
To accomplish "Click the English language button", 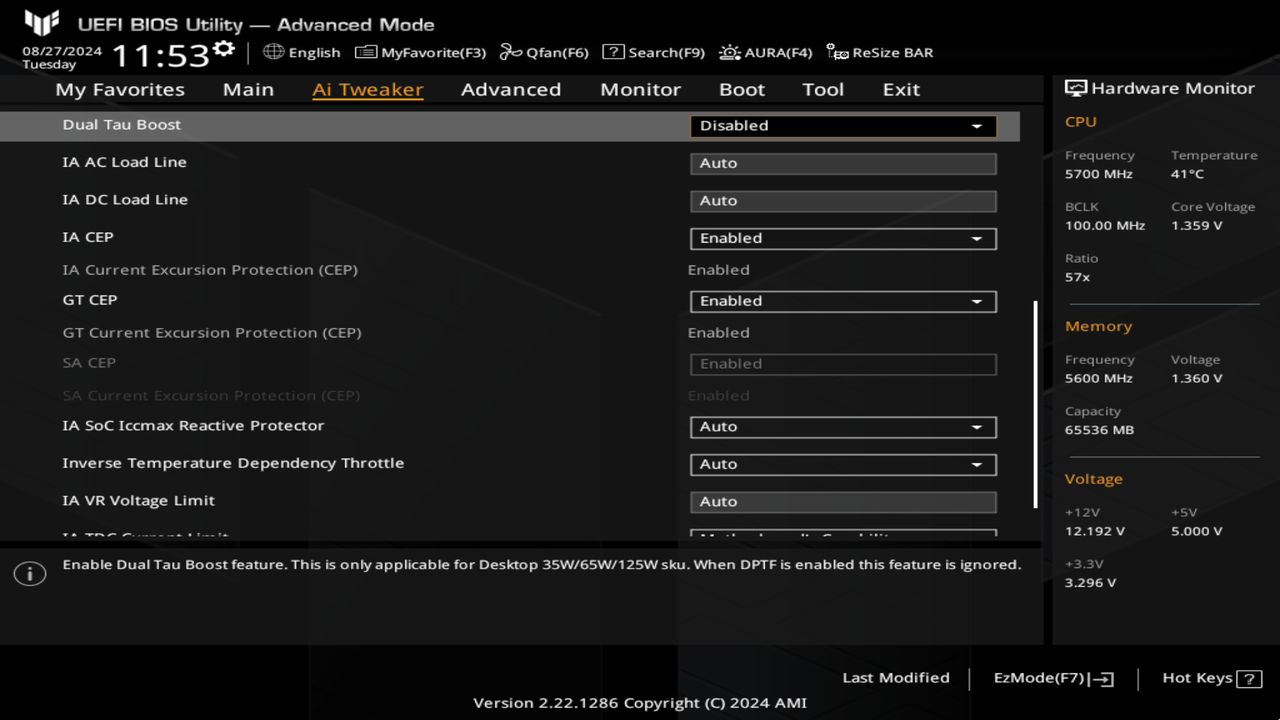I will [302, 52].
